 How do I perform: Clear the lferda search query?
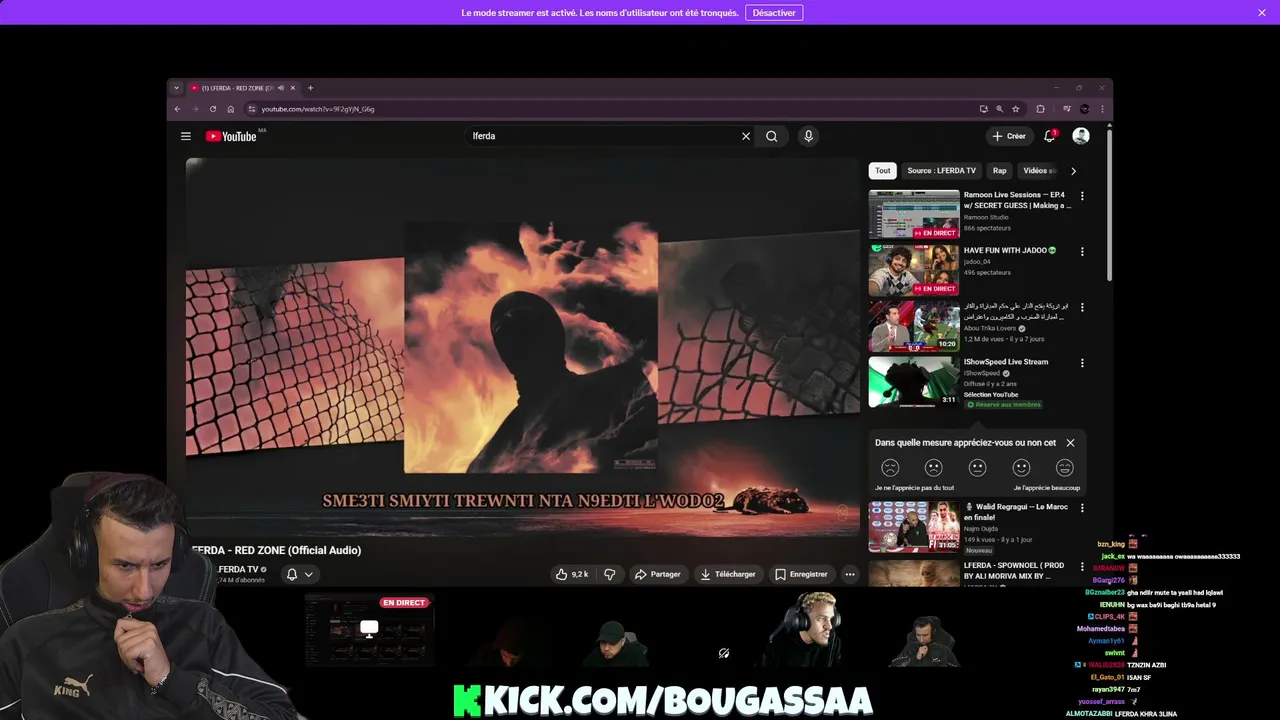746,136
